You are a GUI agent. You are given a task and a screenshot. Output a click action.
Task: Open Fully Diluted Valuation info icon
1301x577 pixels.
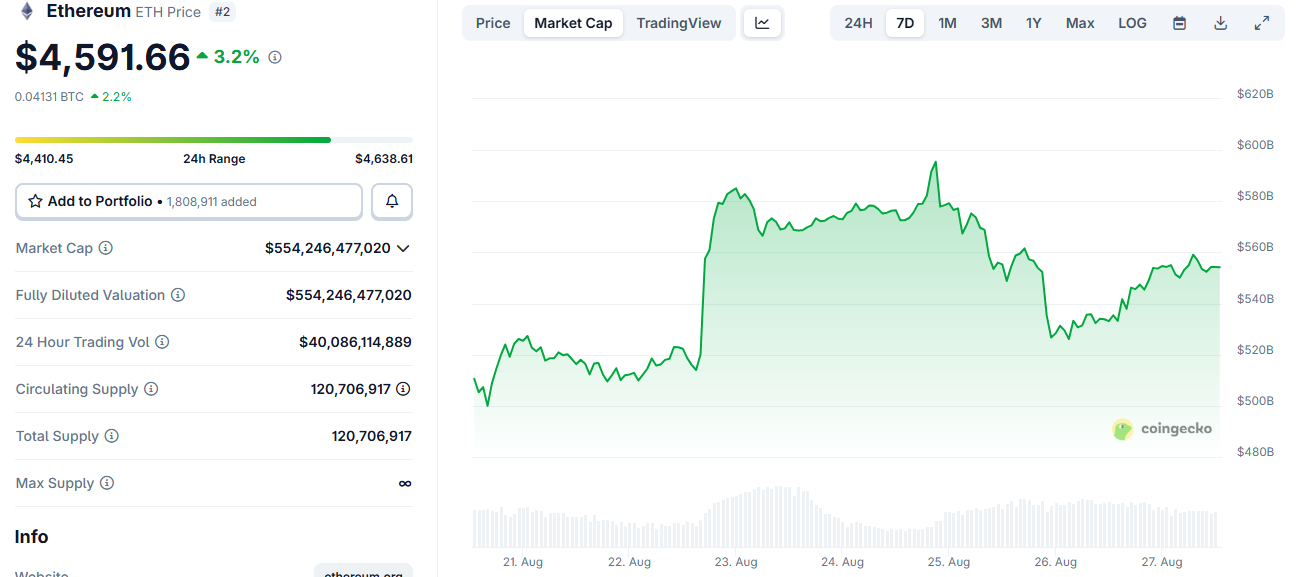[177, 295]
